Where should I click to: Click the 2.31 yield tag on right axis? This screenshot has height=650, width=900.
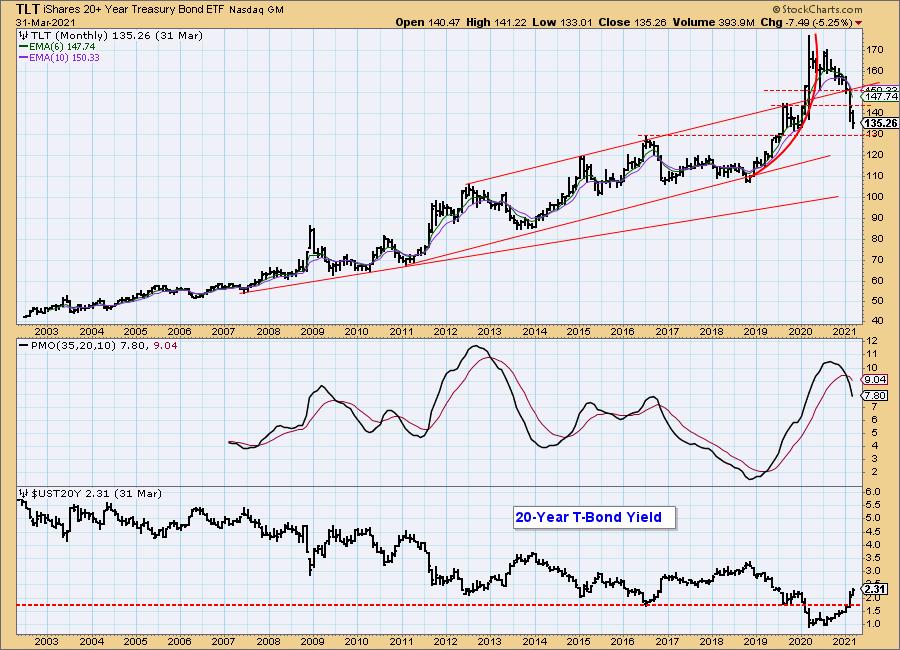pos(875,589)
